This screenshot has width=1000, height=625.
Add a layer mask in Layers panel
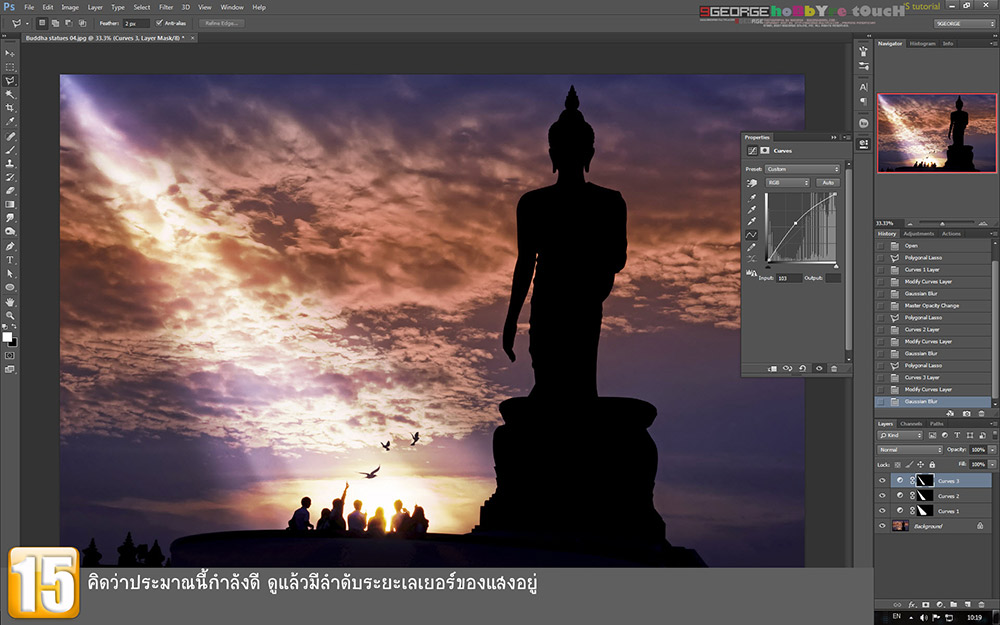click(x=925, y=605)
